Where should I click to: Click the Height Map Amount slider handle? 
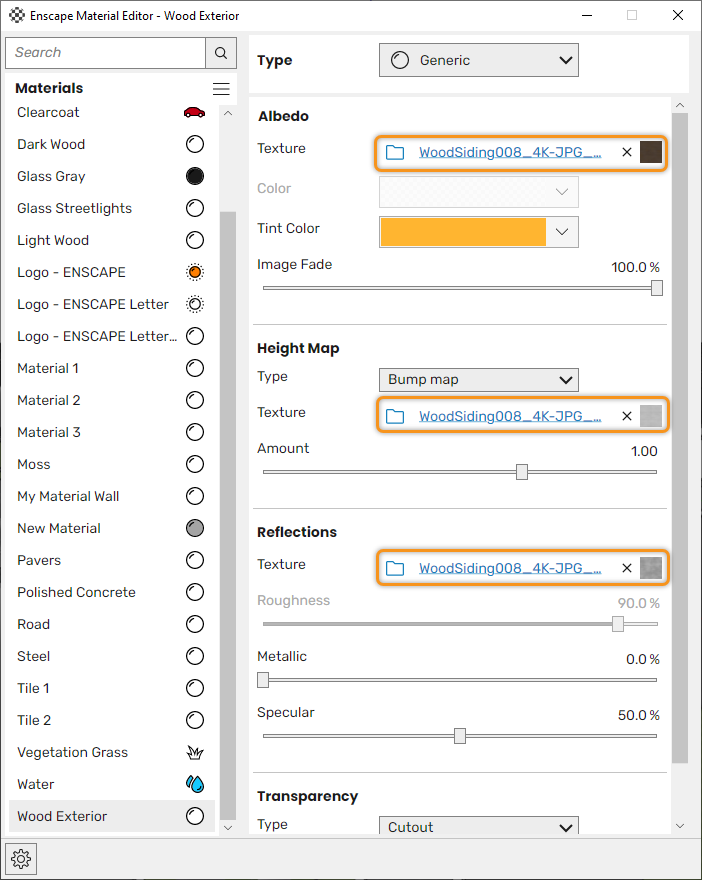pos(522,472)
